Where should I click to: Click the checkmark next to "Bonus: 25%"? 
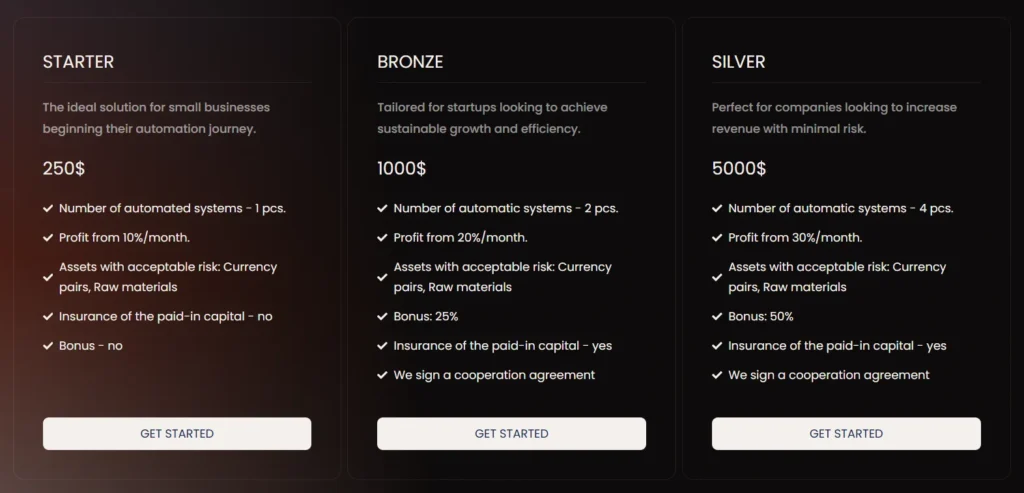pos(382,316)
